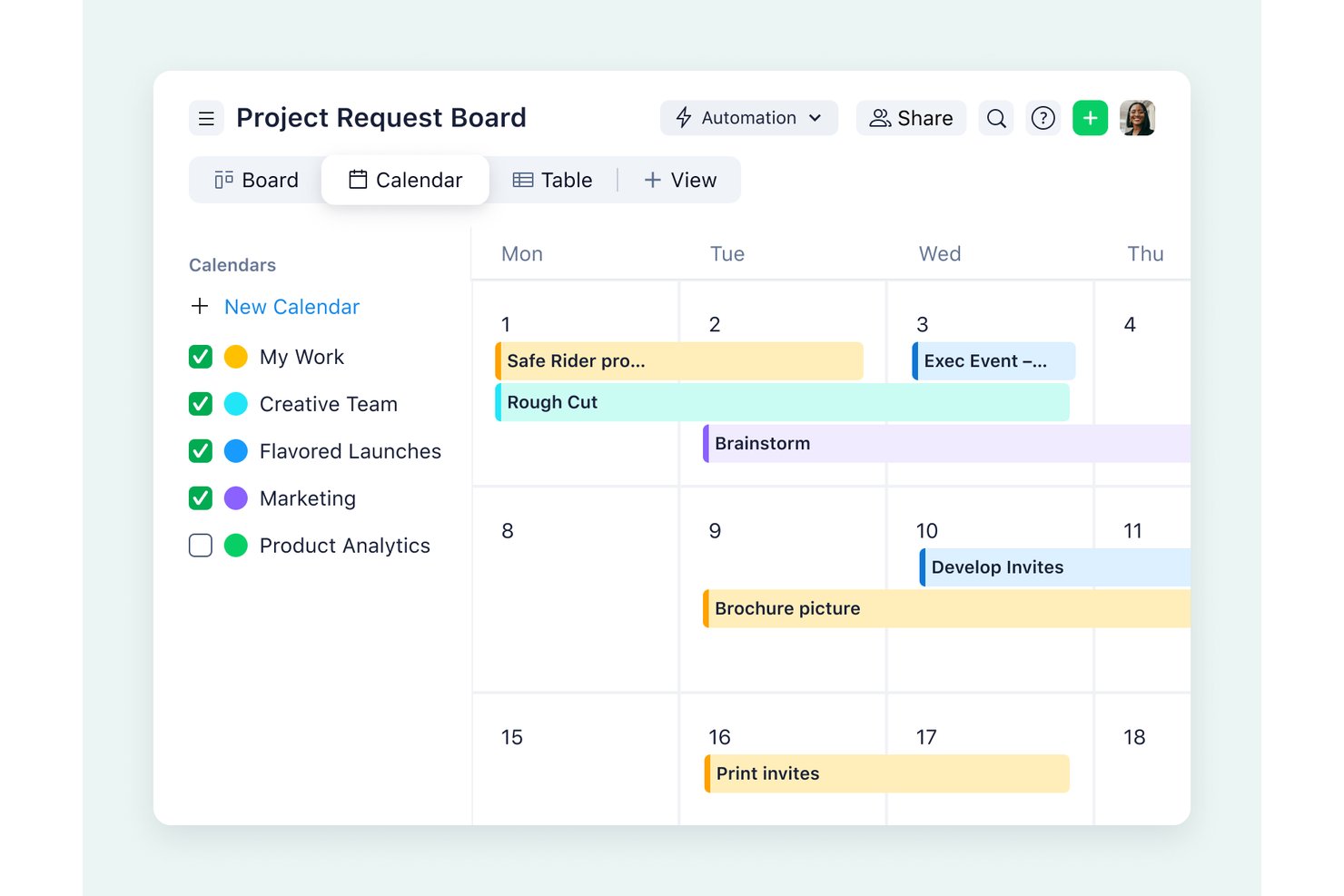Uncheck the My Work calendar checkbox
The width and height of the screenshot is (1344, 896).
pyautogui.click(x=201, y=357)
